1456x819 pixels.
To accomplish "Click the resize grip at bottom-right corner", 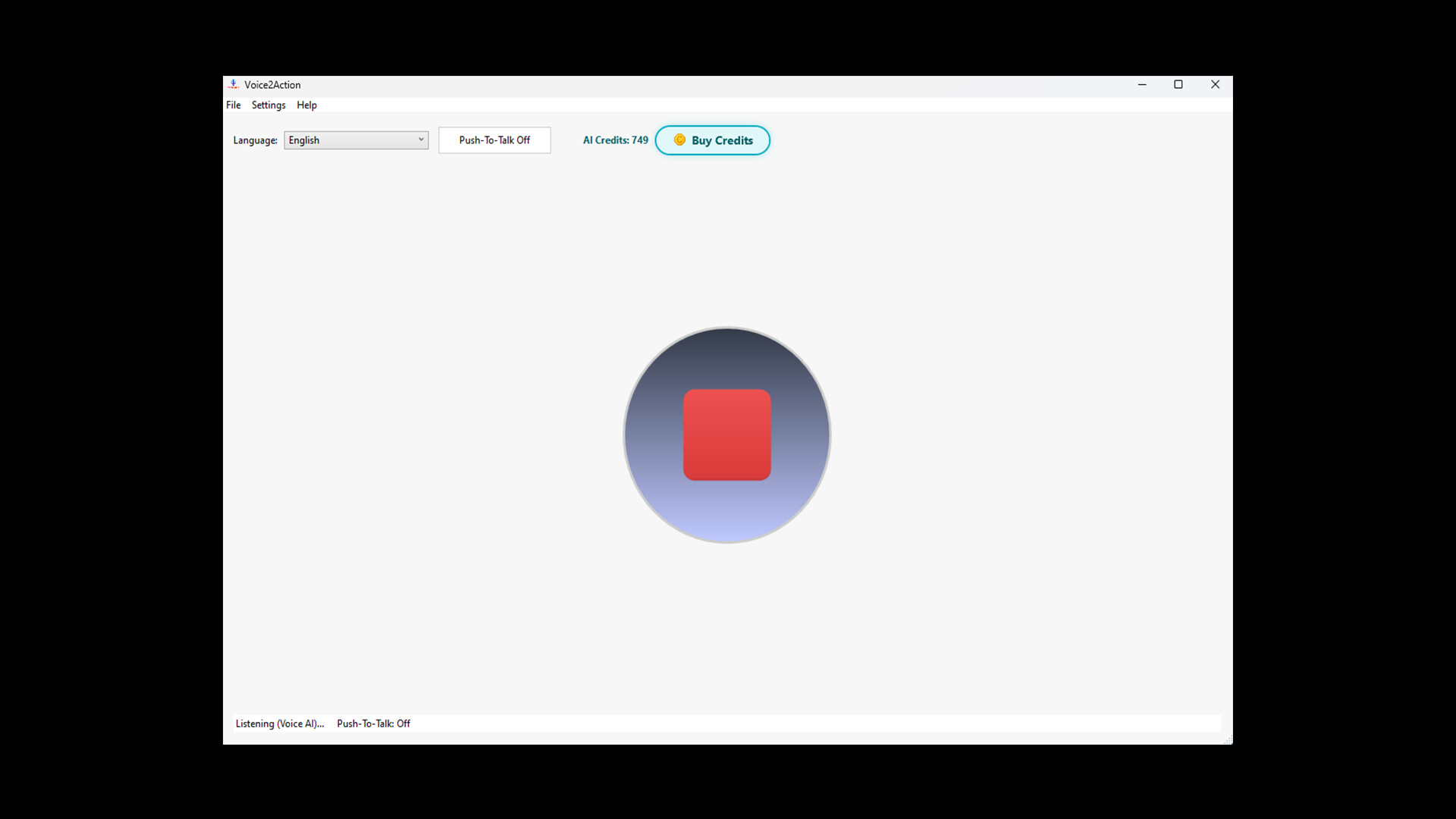I will (x=1227, y=739).
